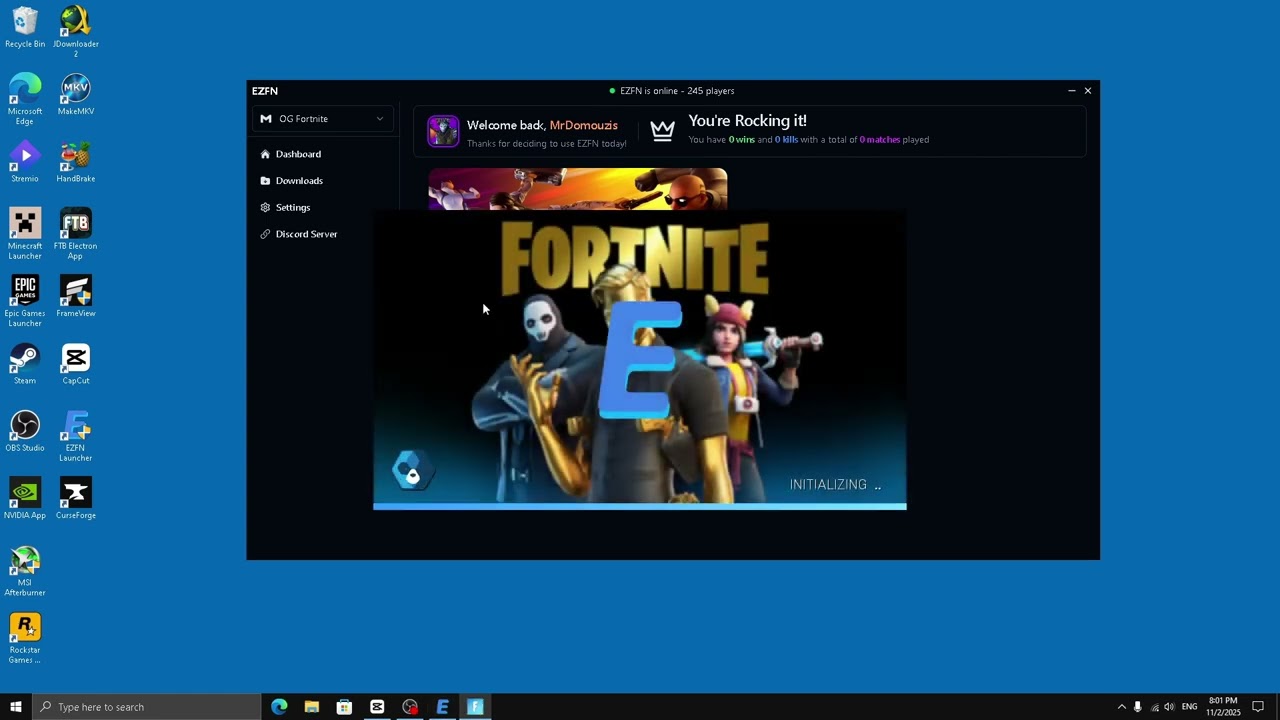Screen dimensions: 1280x720
Task: Open Minecraft Launcher desktop icon
Action: click(x=25, y=233)
